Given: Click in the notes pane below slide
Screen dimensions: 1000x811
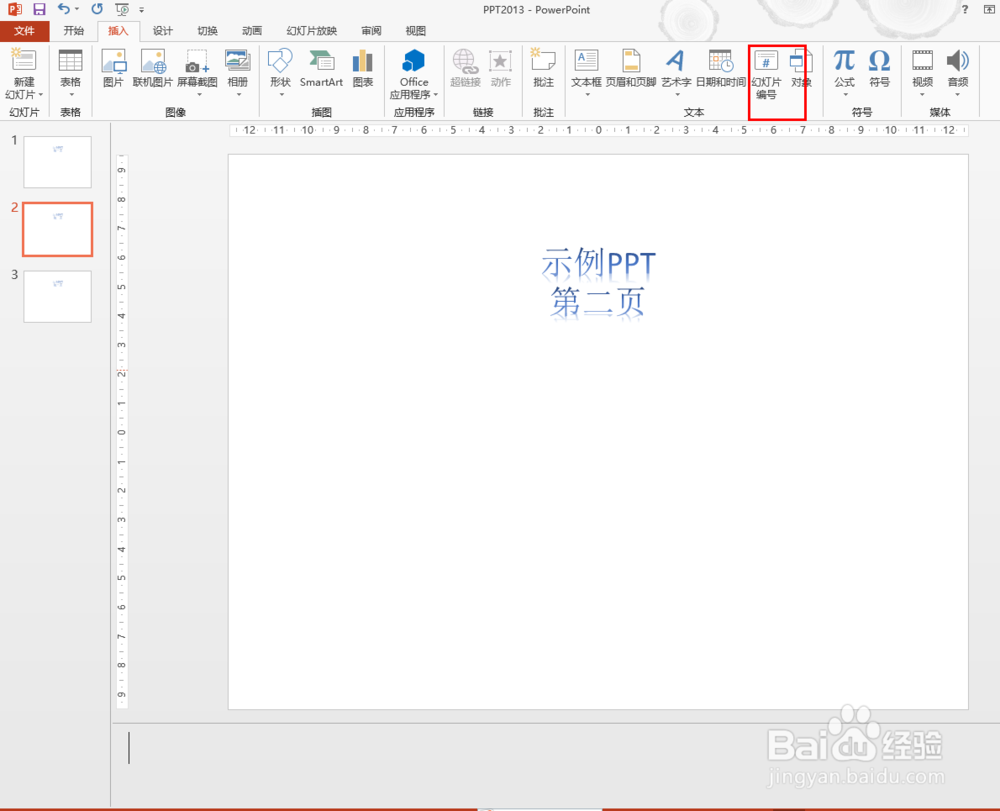Looking at the screenshot, I should 555,765.
